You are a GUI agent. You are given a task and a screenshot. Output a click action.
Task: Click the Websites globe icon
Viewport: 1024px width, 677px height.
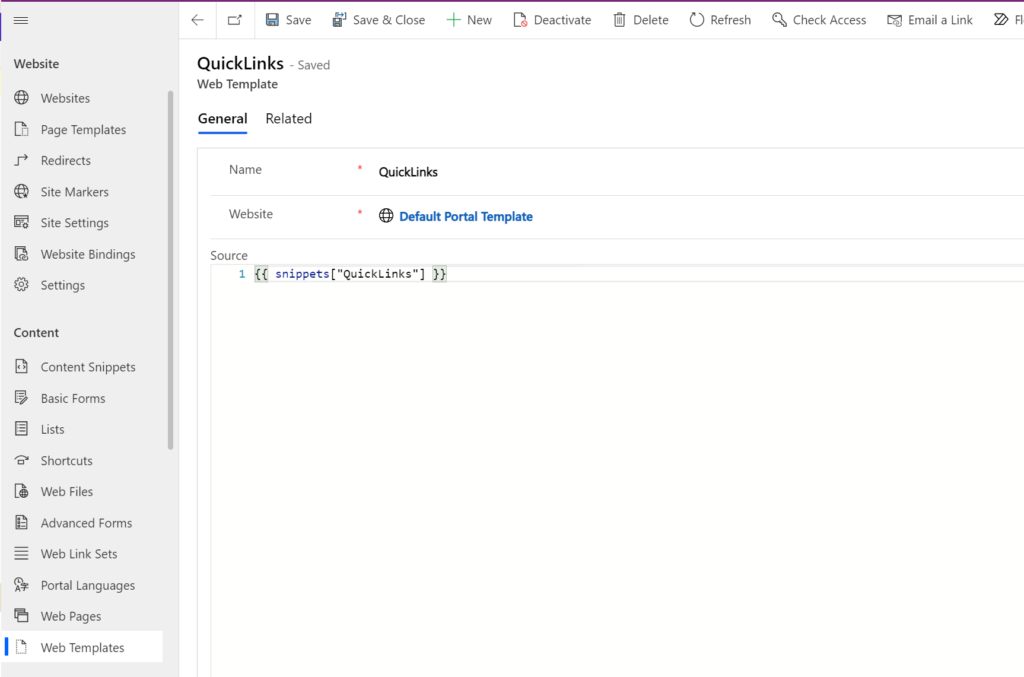click(x=22, y=98)
